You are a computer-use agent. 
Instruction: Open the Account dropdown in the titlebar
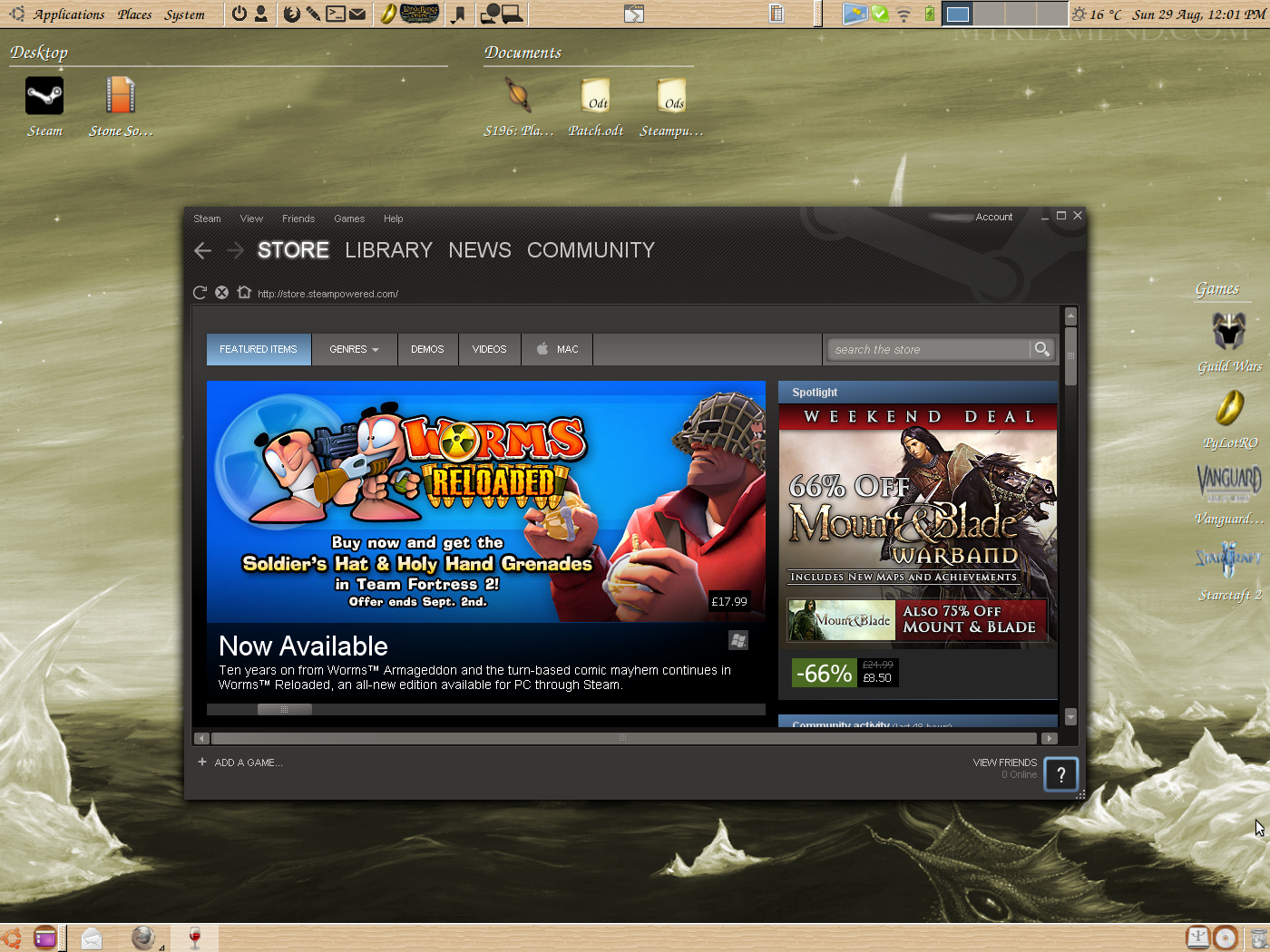[x=993, y=218]
